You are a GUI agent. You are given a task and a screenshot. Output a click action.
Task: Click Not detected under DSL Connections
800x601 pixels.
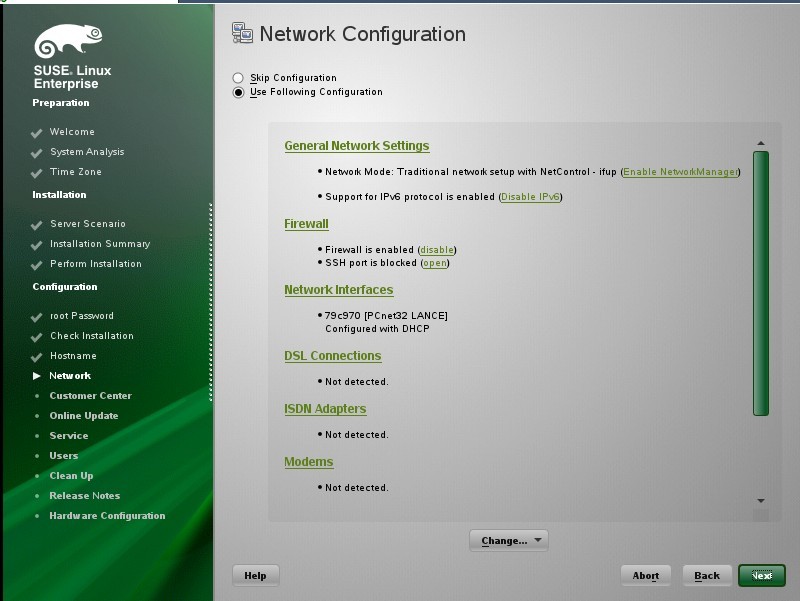click(357, 382)
